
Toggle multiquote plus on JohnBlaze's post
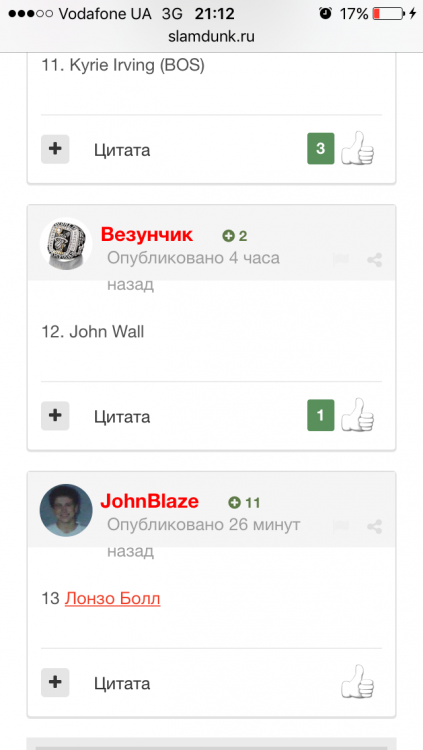click(x=55, y=682)
